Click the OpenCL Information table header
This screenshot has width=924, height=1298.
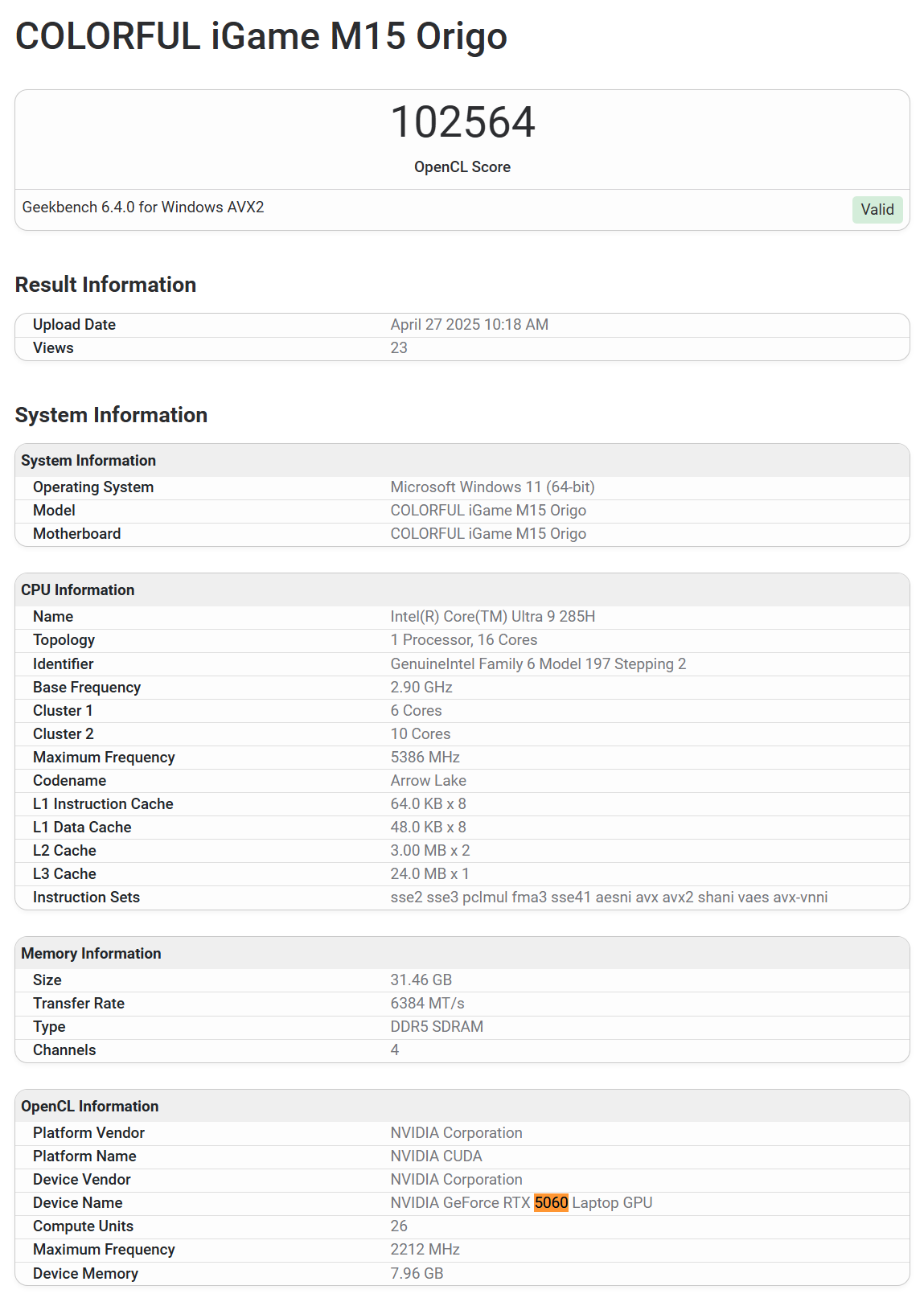coord(462,1106)
